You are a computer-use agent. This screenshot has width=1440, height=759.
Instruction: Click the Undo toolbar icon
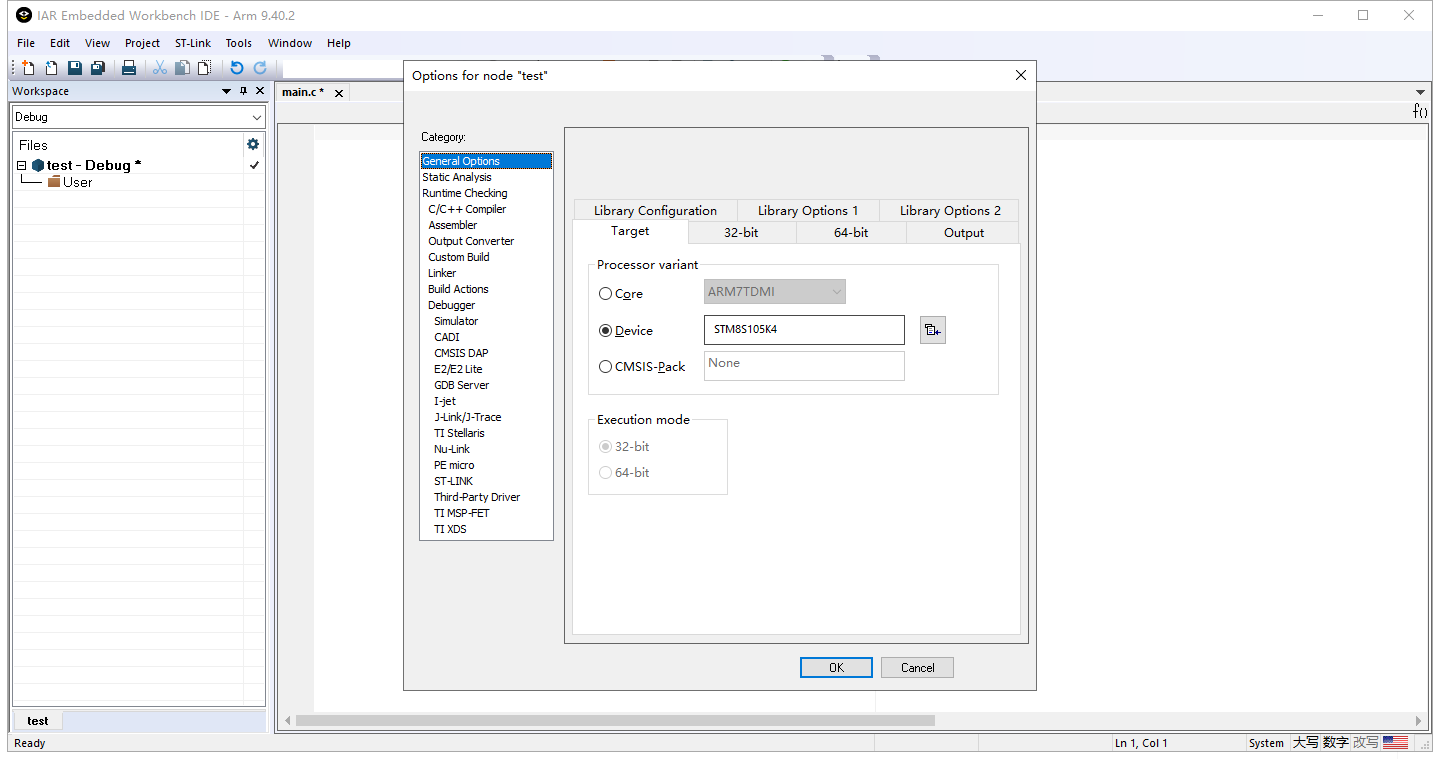[x=237, y=68]
